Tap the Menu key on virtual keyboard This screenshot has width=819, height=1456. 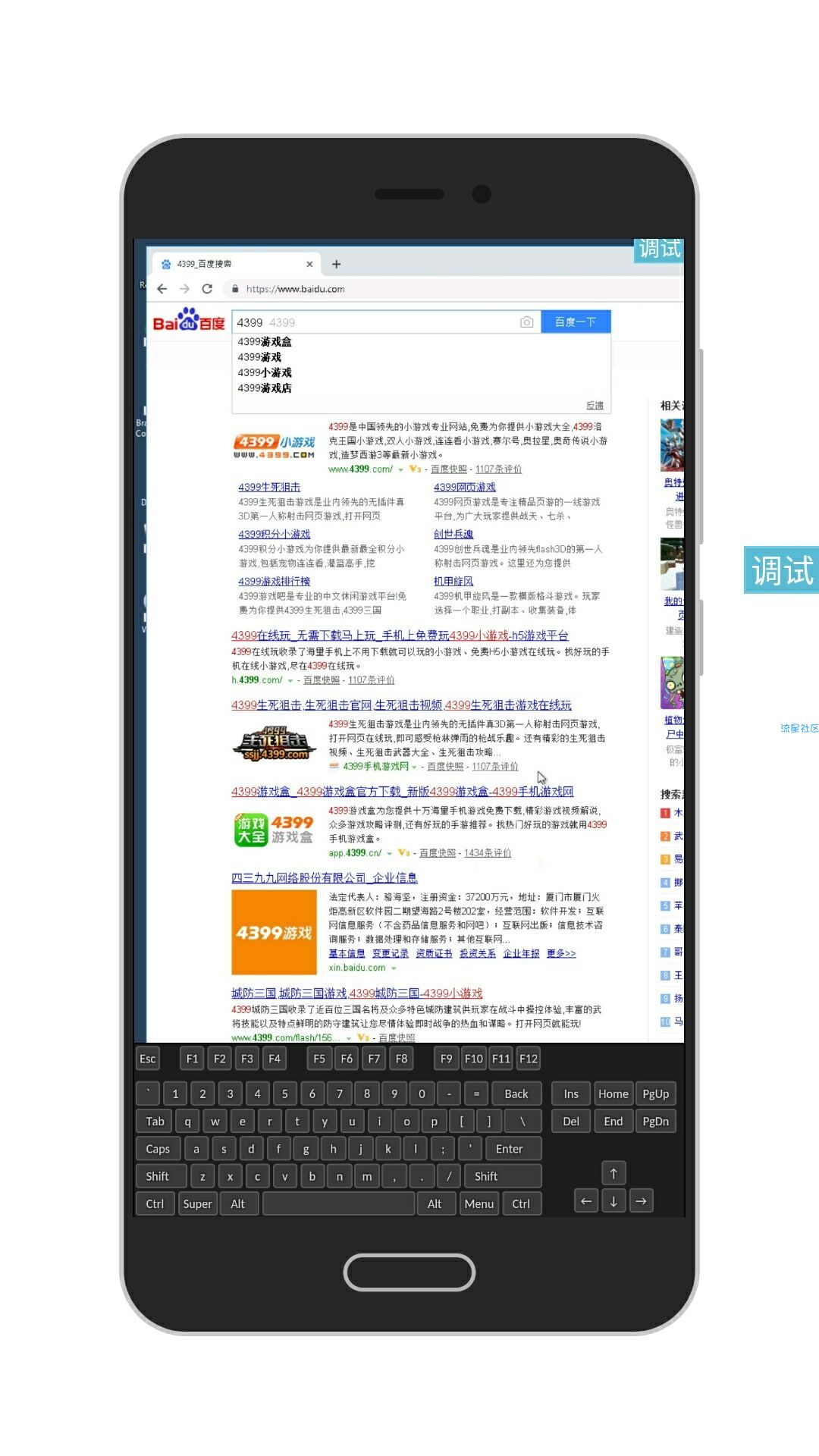(x=479, y=1203)
